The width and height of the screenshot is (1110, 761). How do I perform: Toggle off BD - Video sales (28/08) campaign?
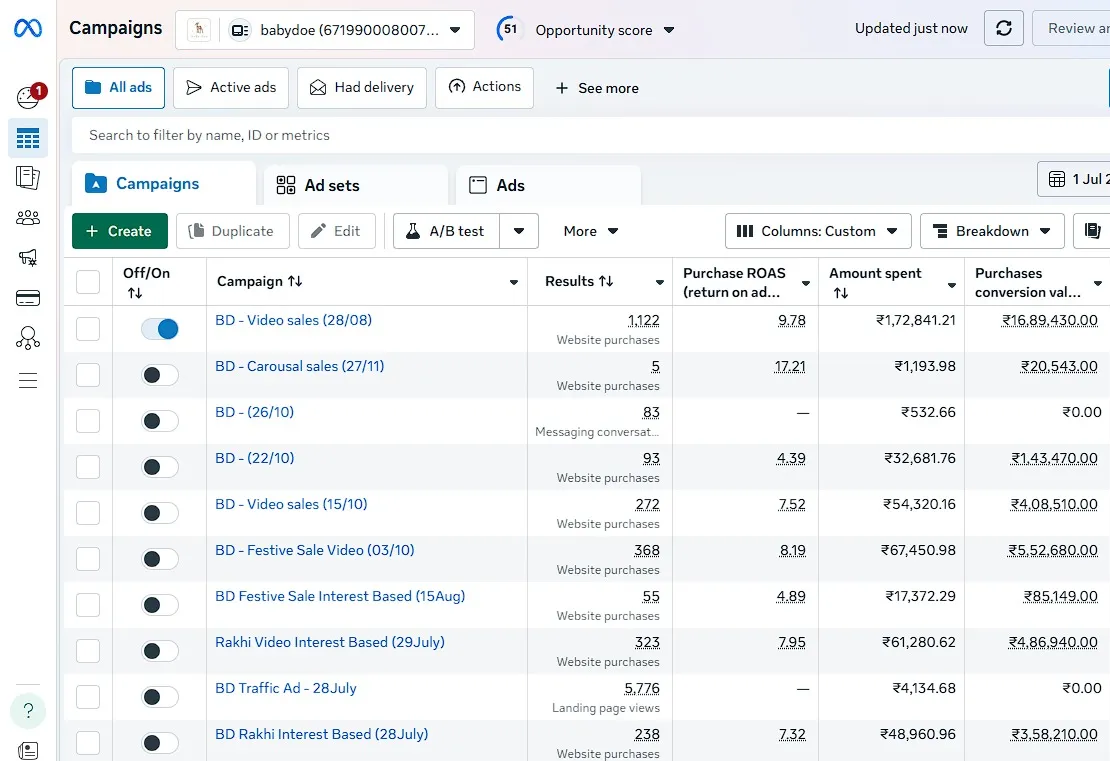point(159,329)
